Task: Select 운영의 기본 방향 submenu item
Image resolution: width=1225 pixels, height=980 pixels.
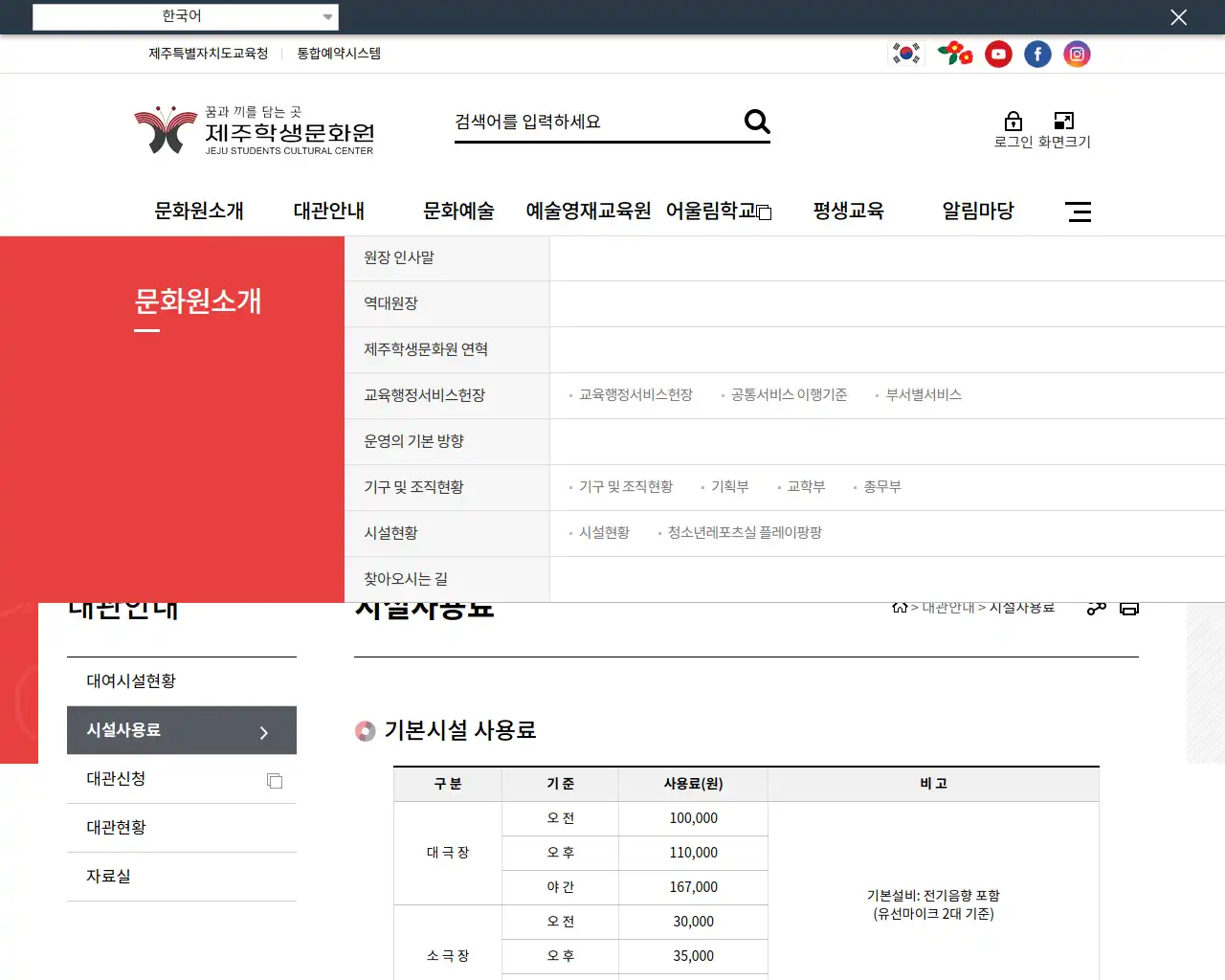Action: (447, 442)
